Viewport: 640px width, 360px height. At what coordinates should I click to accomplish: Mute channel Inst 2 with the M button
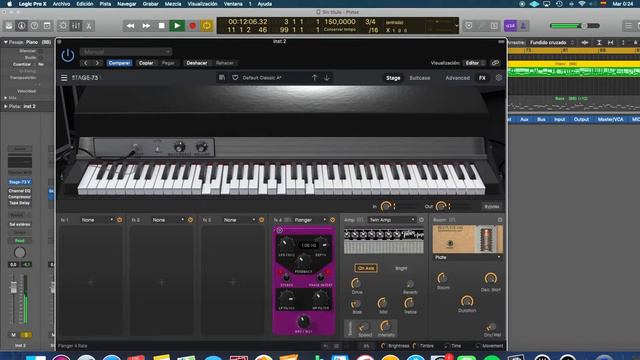13,335
